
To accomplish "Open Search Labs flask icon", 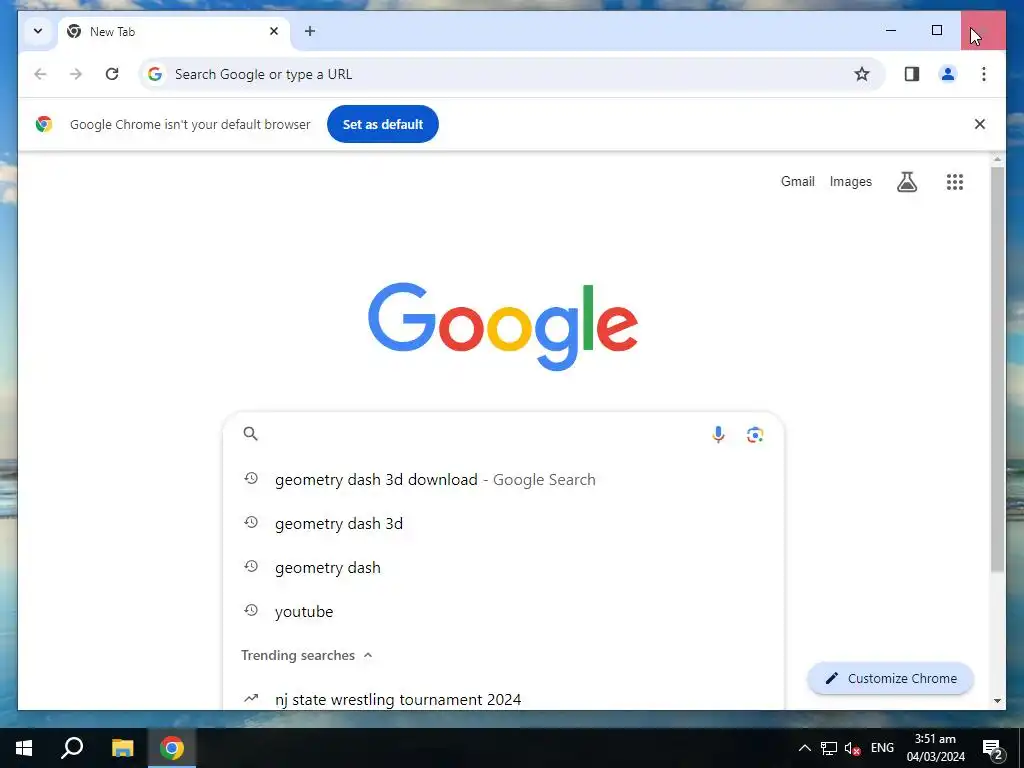I will (x=906, y=182).
